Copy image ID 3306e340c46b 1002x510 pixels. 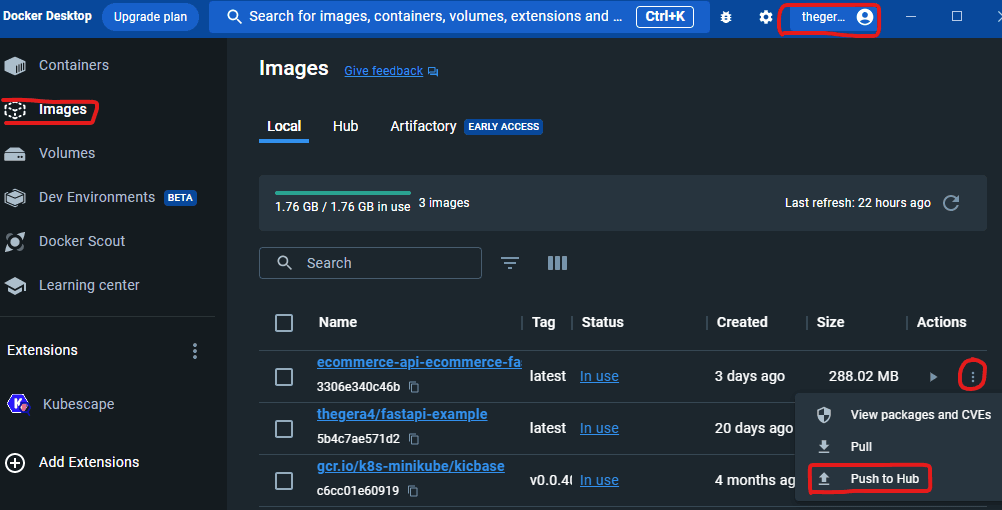tap(414, 387)
